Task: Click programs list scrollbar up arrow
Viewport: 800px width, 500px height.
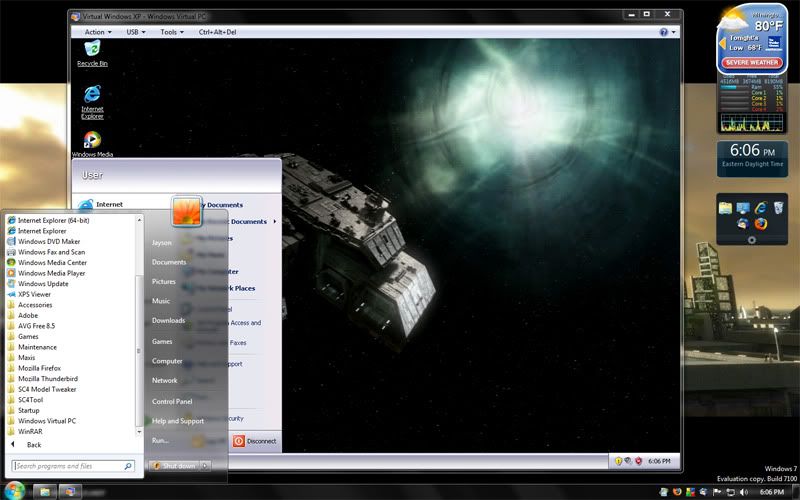Action: click(139, 220)
